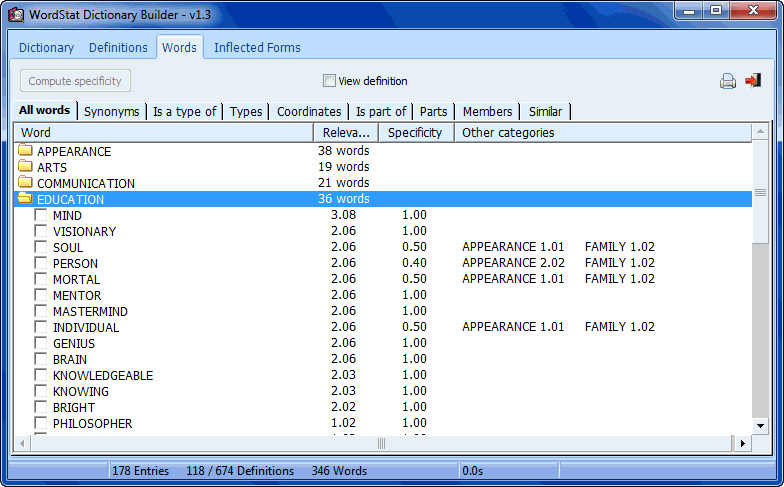Select the Synonyms sub-tab

[112, 111]
